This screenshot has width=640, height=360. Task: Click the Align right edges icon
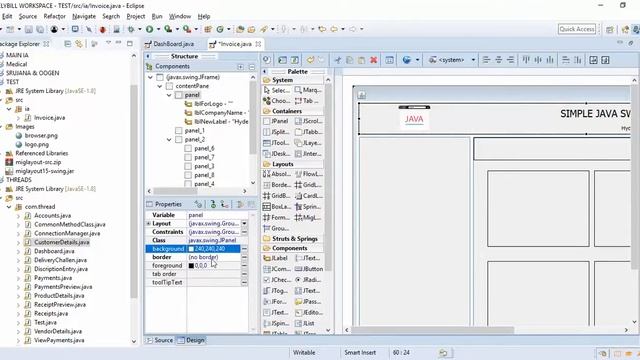coord(511,60)
